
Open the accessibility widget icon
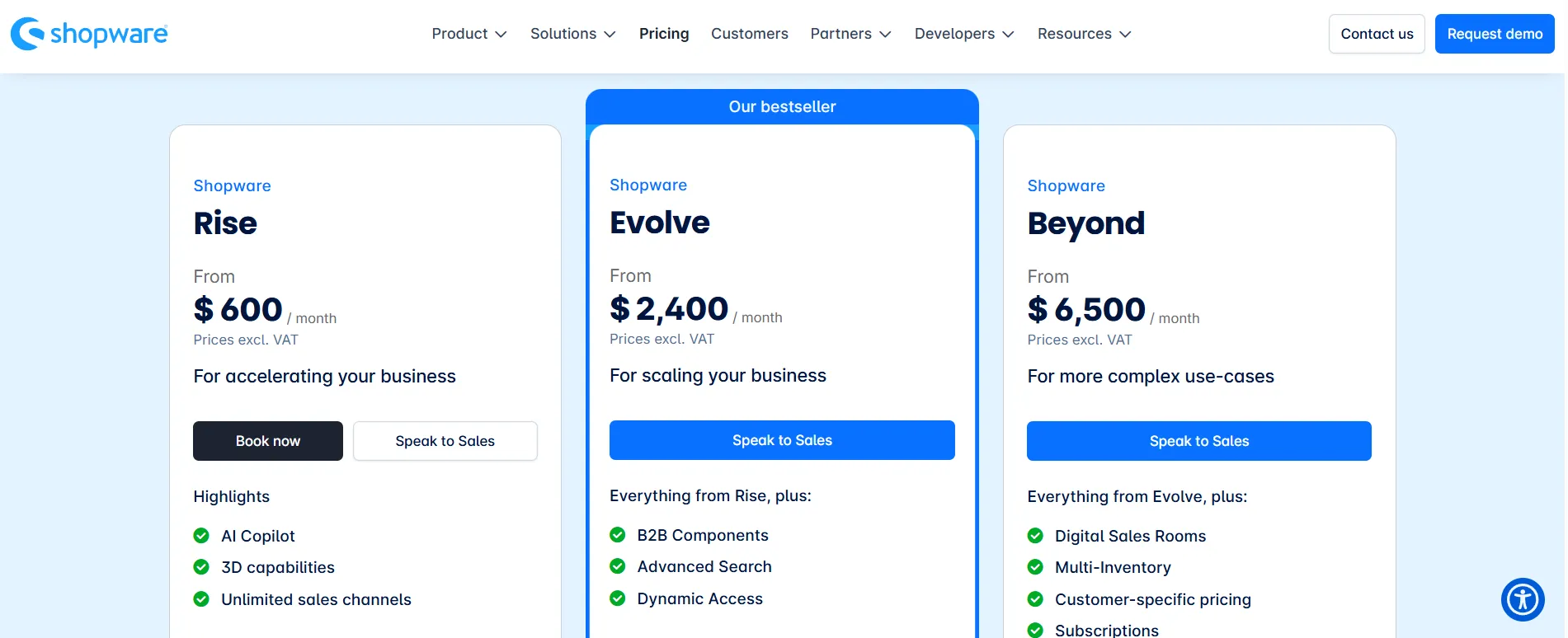click(1523, 599)
